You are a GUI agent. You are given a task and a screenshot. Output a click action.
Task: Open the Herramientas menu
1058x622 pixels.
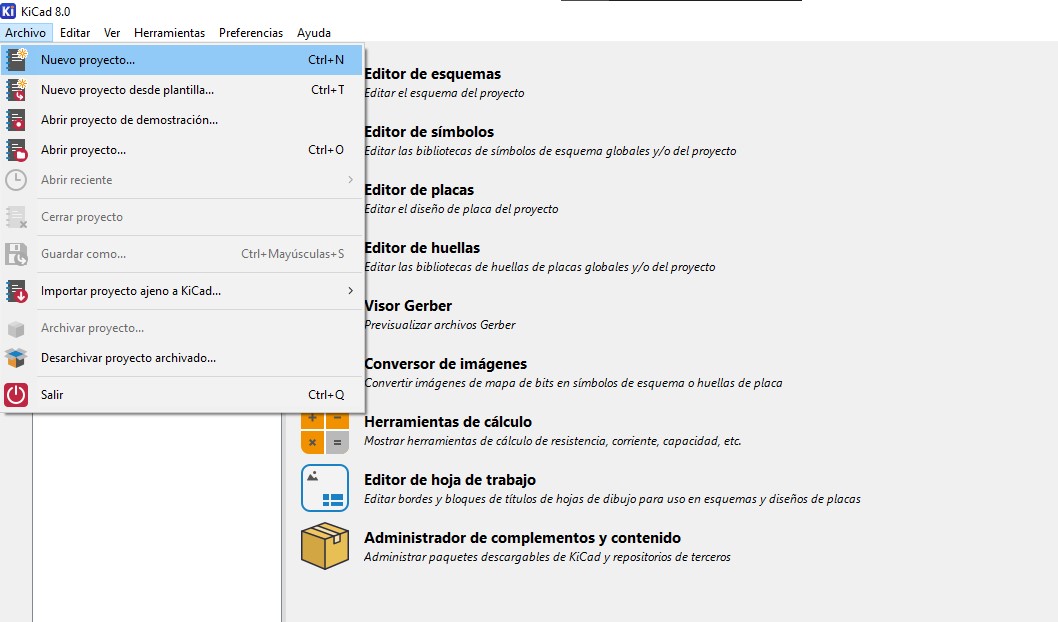click(x=169, y=32)
